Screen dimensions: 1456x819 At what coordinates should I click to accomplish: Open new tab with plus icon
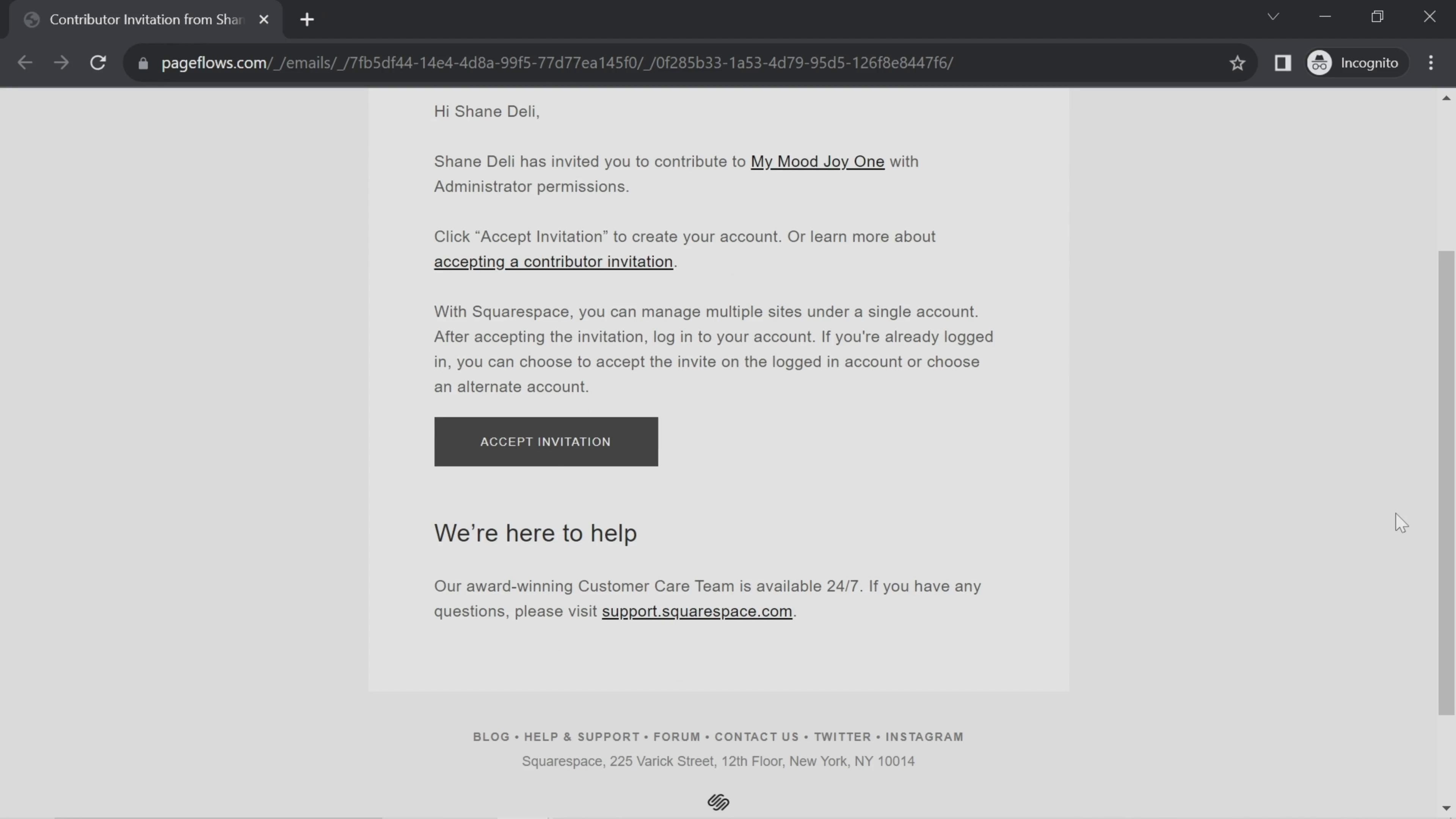pos(307,20)
